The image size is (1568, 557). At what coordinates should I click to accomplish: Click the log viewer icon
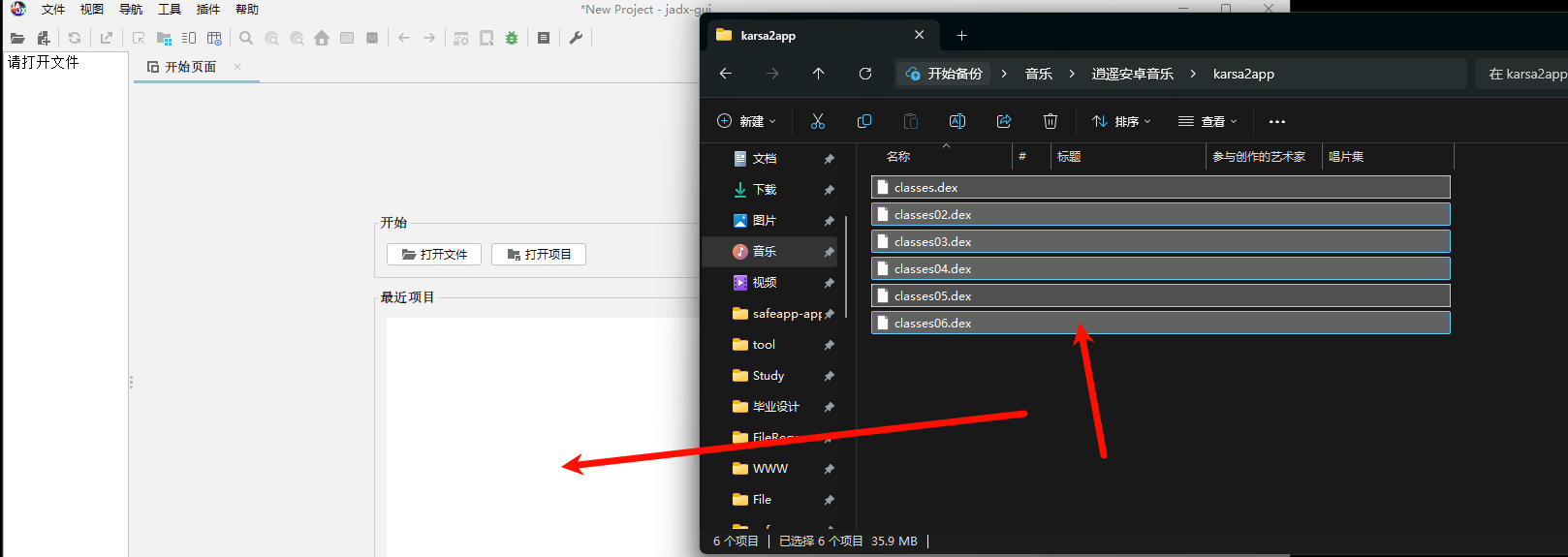544,38
